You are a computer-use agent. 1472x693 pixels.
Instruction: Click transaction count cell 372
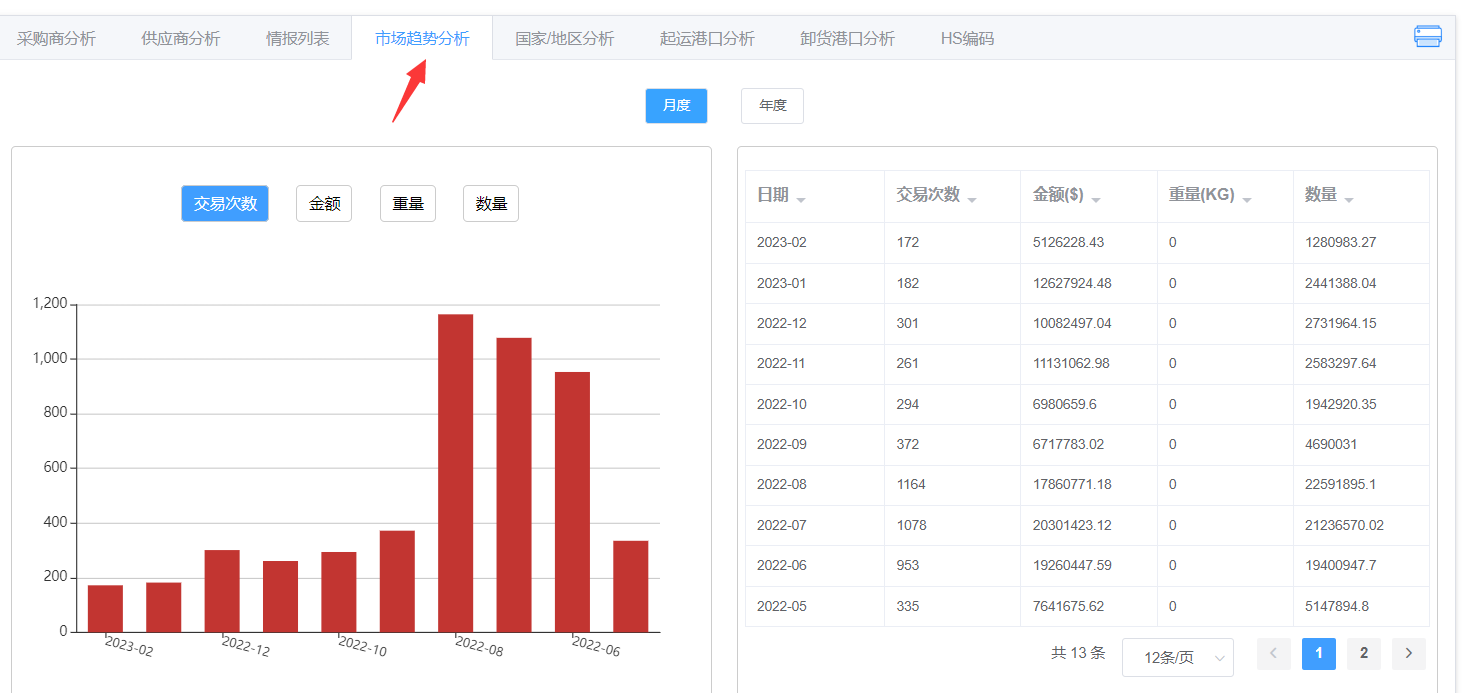[x=908, y=444]
